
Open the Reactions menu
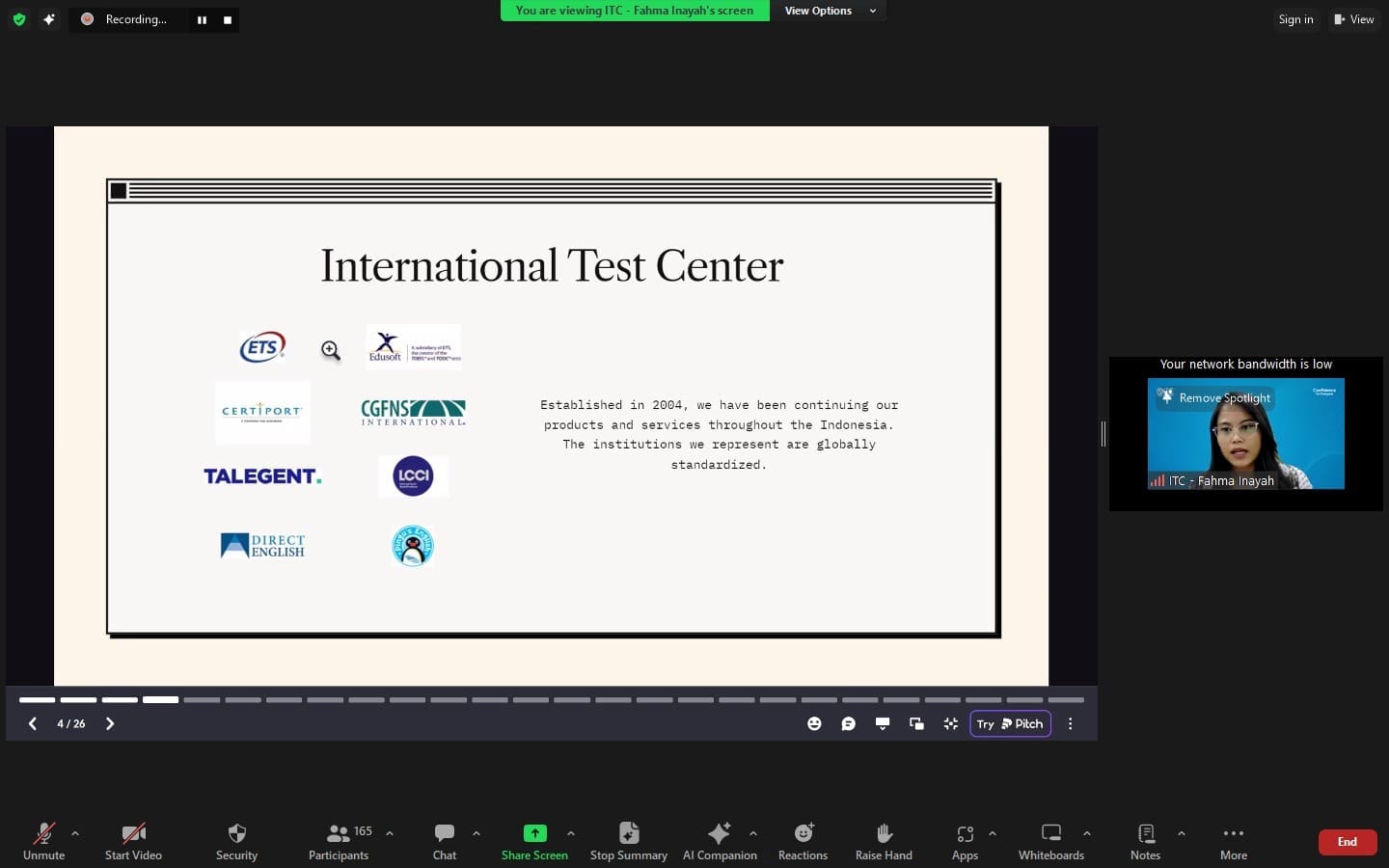(x=803, y=841)
